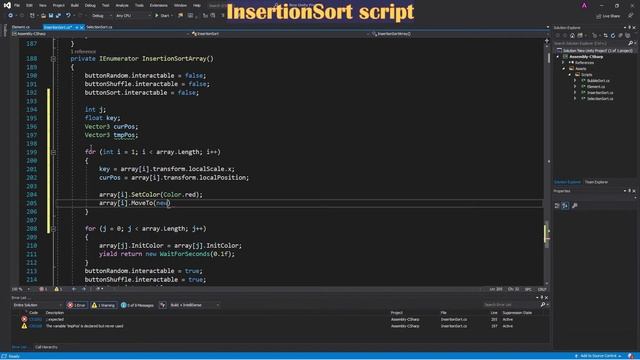The width and height of the screenshot is (640, 360).
Task: Select SelectionSort.cs in Solution Explorer
Action: (x=600, y=98)
